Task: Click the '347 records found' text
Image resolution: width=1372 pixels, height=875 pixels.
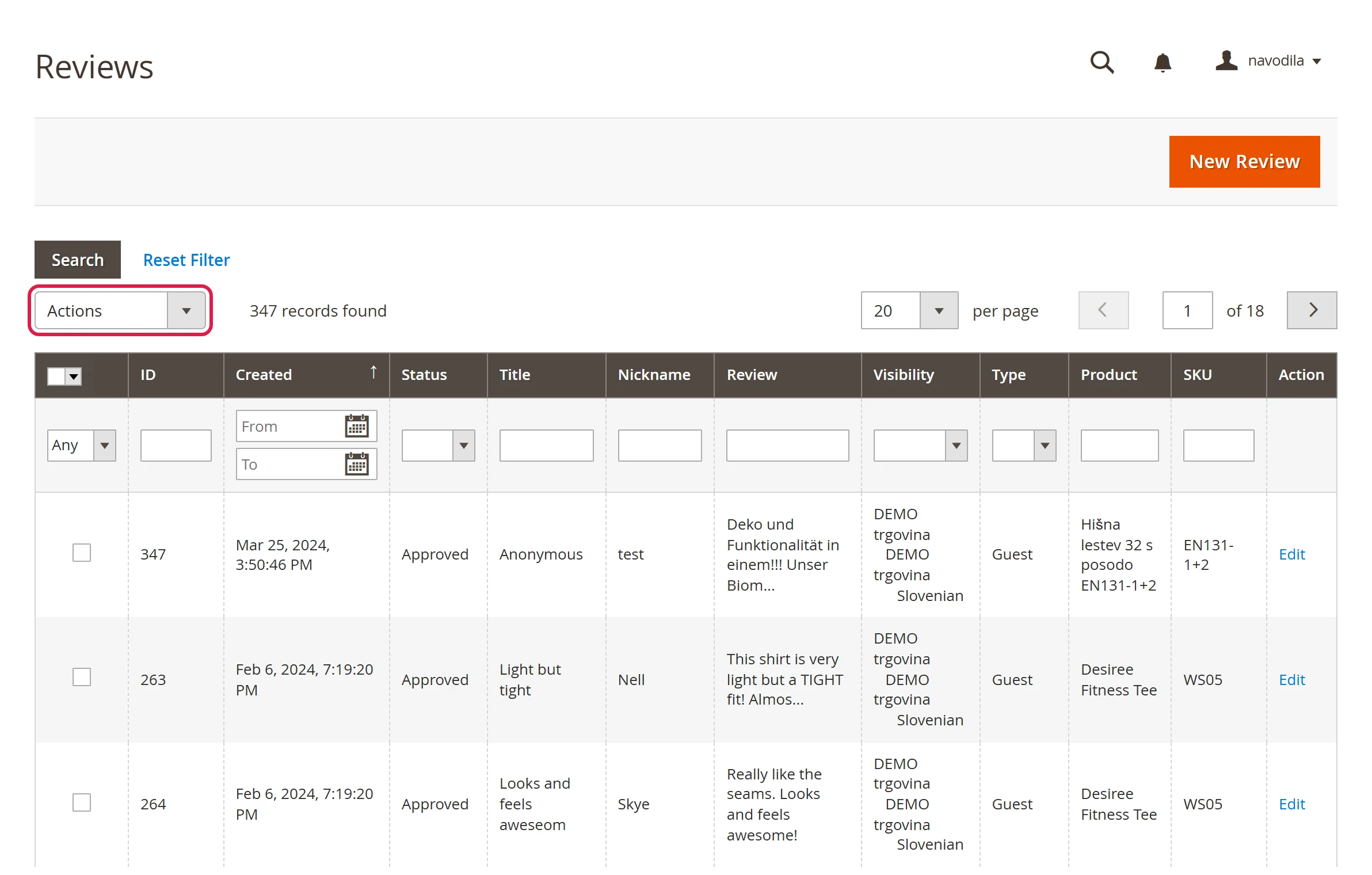Action: tap(318, 310)
